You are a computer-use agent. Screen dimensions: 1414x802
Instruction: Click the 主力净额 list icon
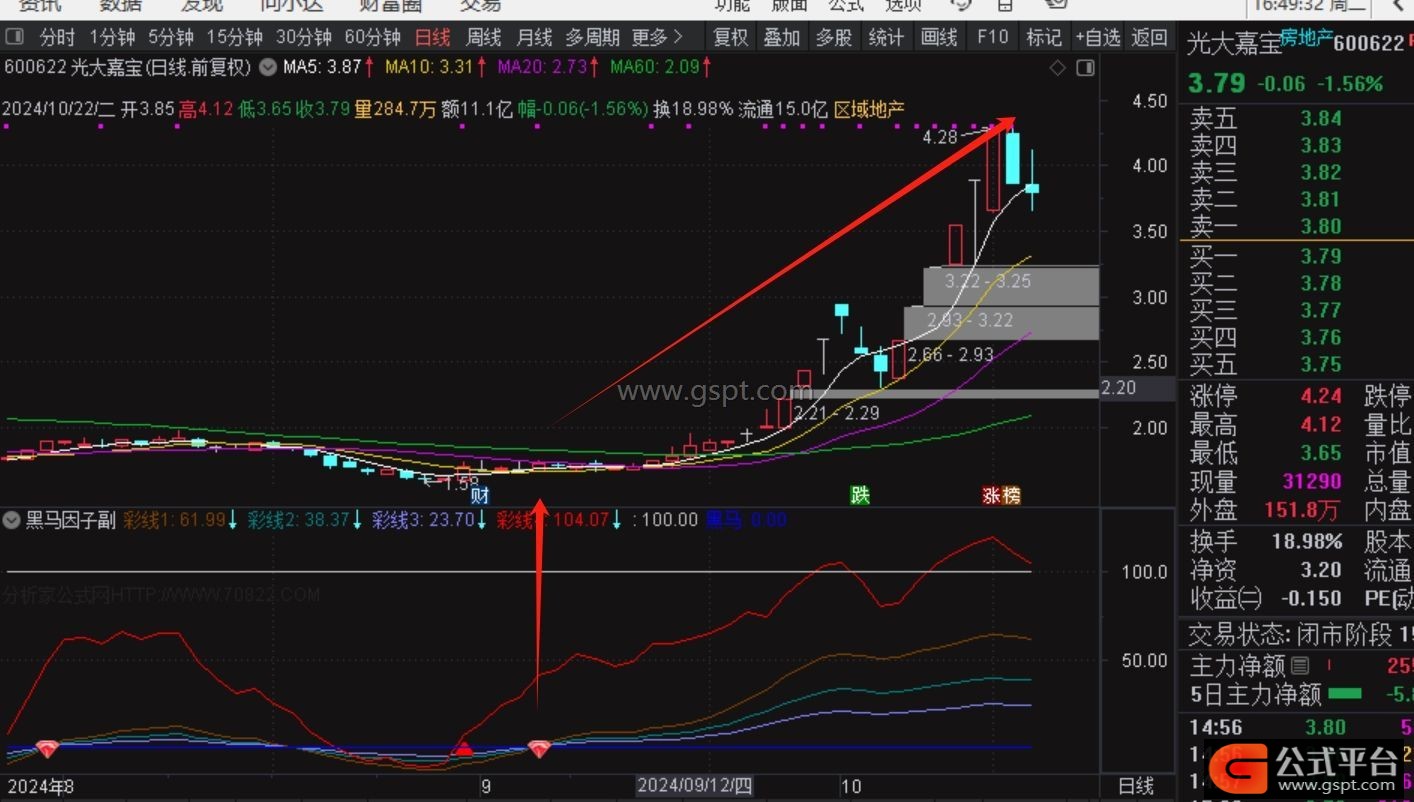(x=1300, y=665)
